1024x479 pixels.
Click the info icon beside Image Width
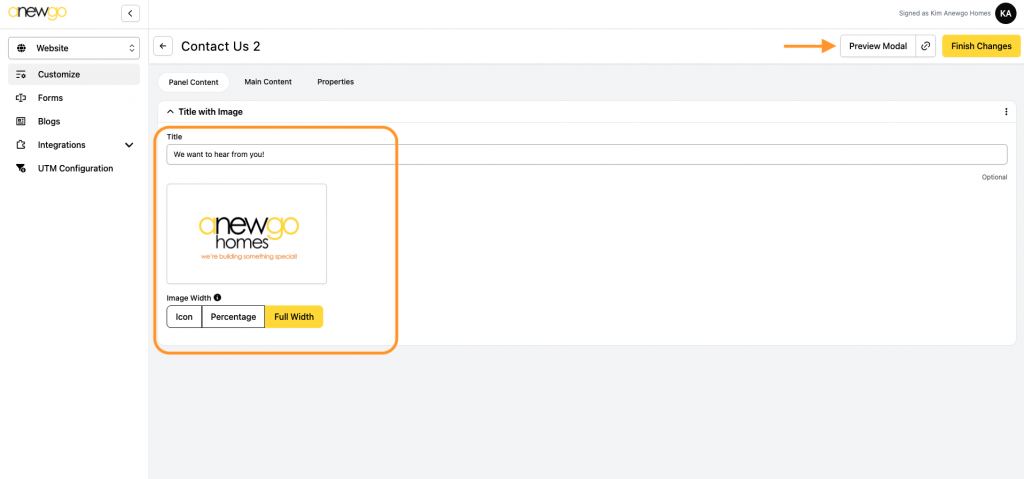pyautogui.click(x=217, y=297)
